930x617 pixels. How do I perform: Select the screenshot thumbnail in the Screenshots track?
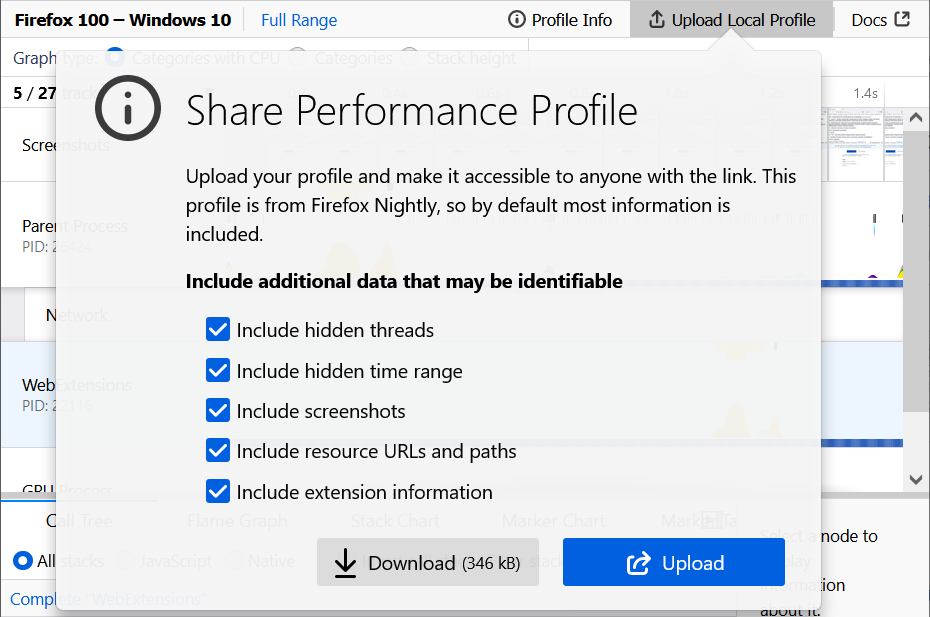coord(855,145)
